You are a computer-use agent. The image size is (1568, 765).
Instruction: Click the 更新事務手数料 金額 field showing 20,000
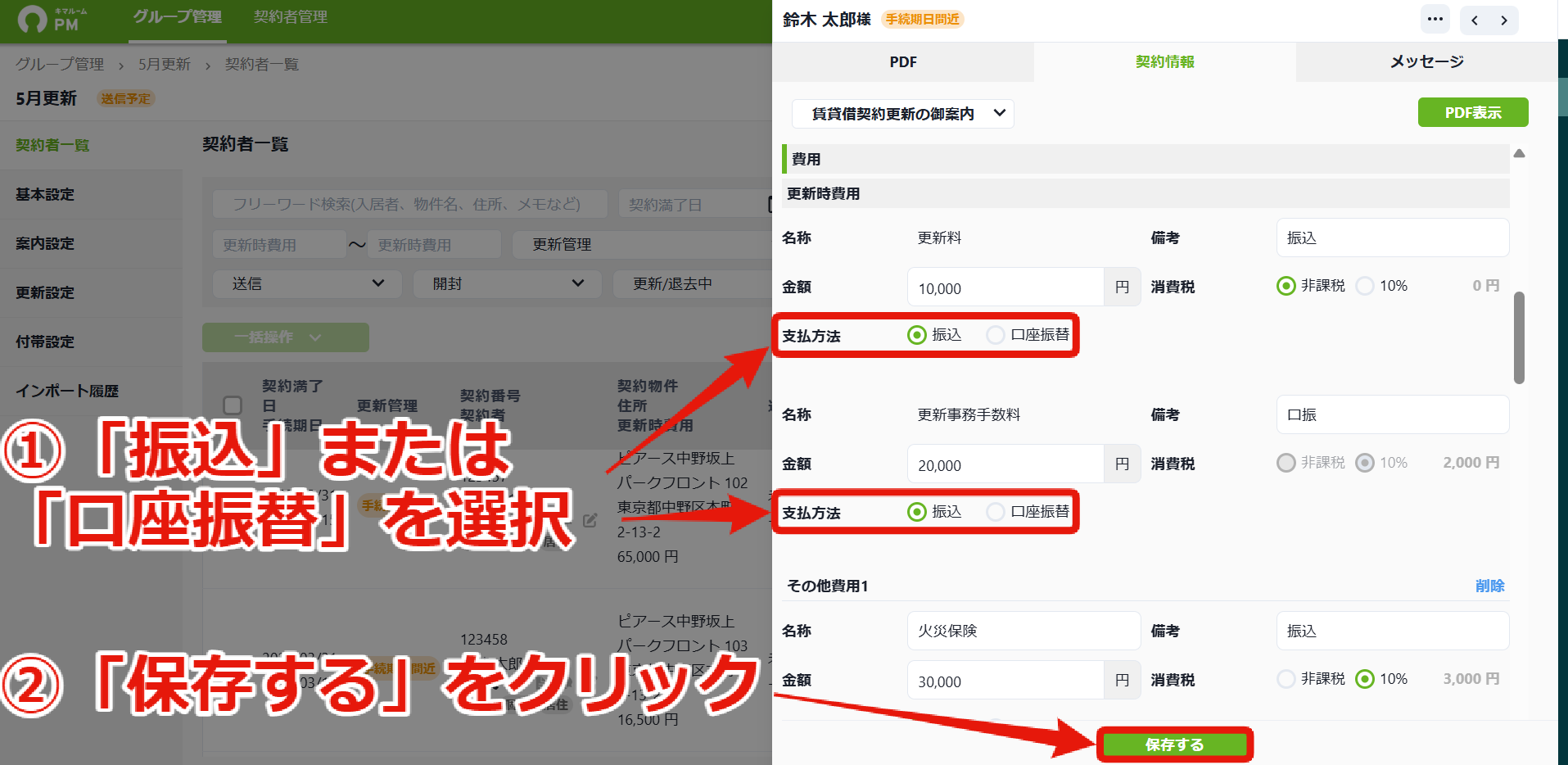click(1005, 464)
